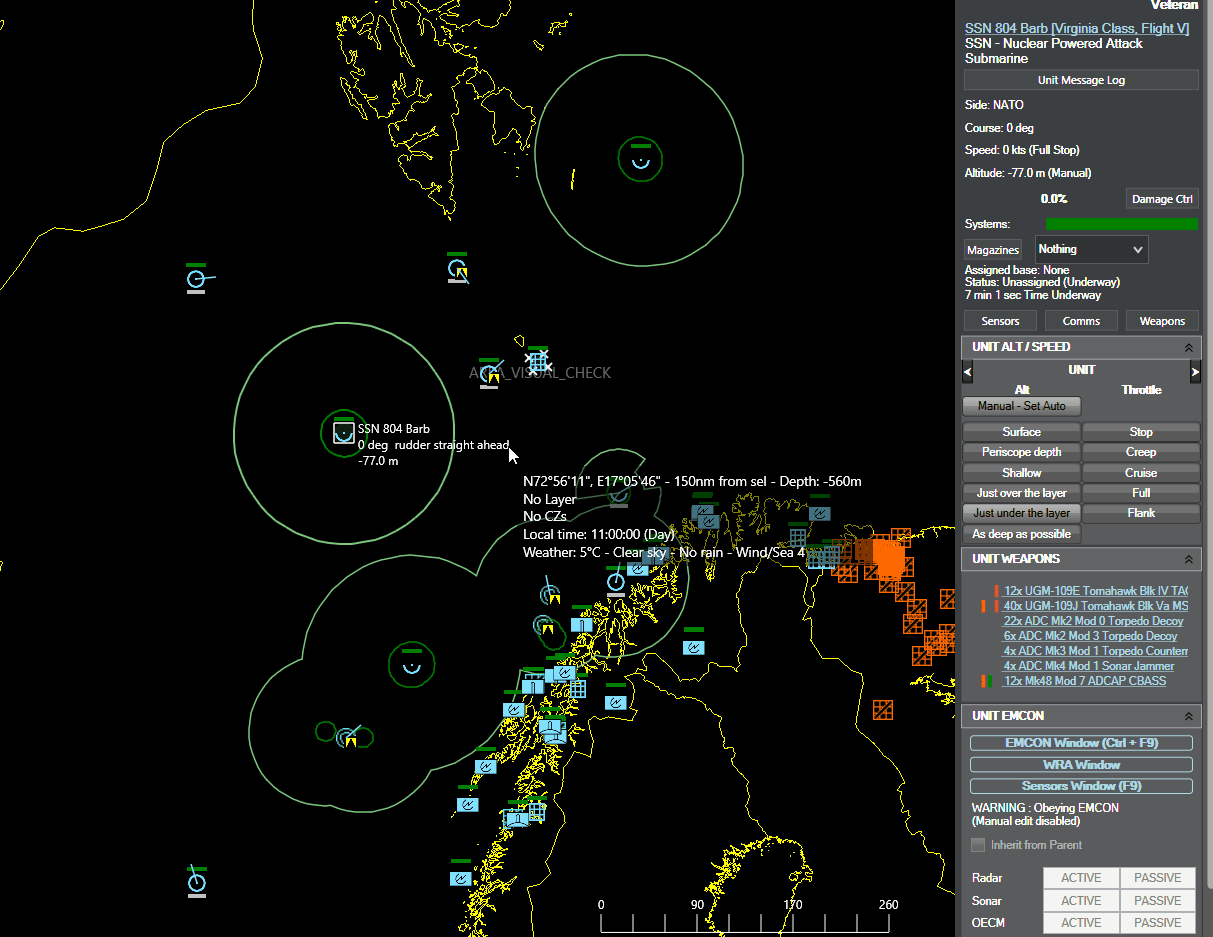1213x937 pixels.
Task: Select the lone ship icon at the bottom-left of the map
Action: [197, 883]
